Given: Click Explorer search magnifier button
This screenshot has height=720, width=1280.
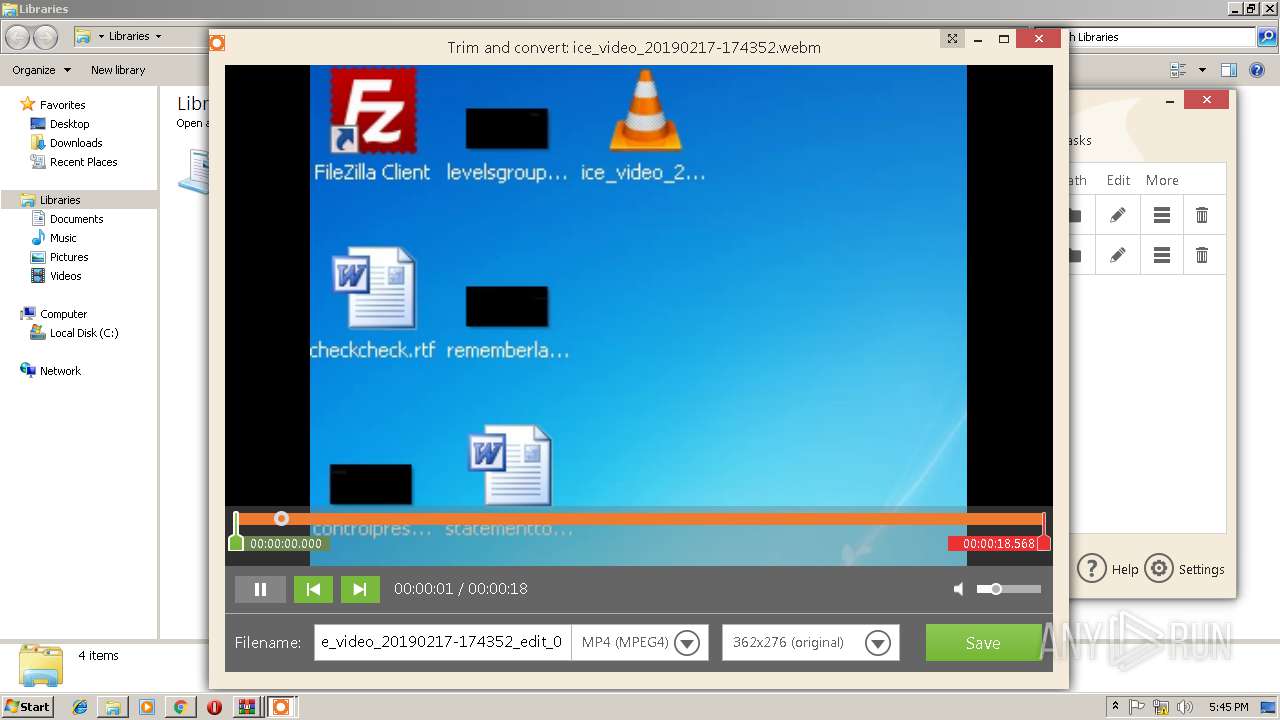Looking at the screenshot, I should 1268,37.
